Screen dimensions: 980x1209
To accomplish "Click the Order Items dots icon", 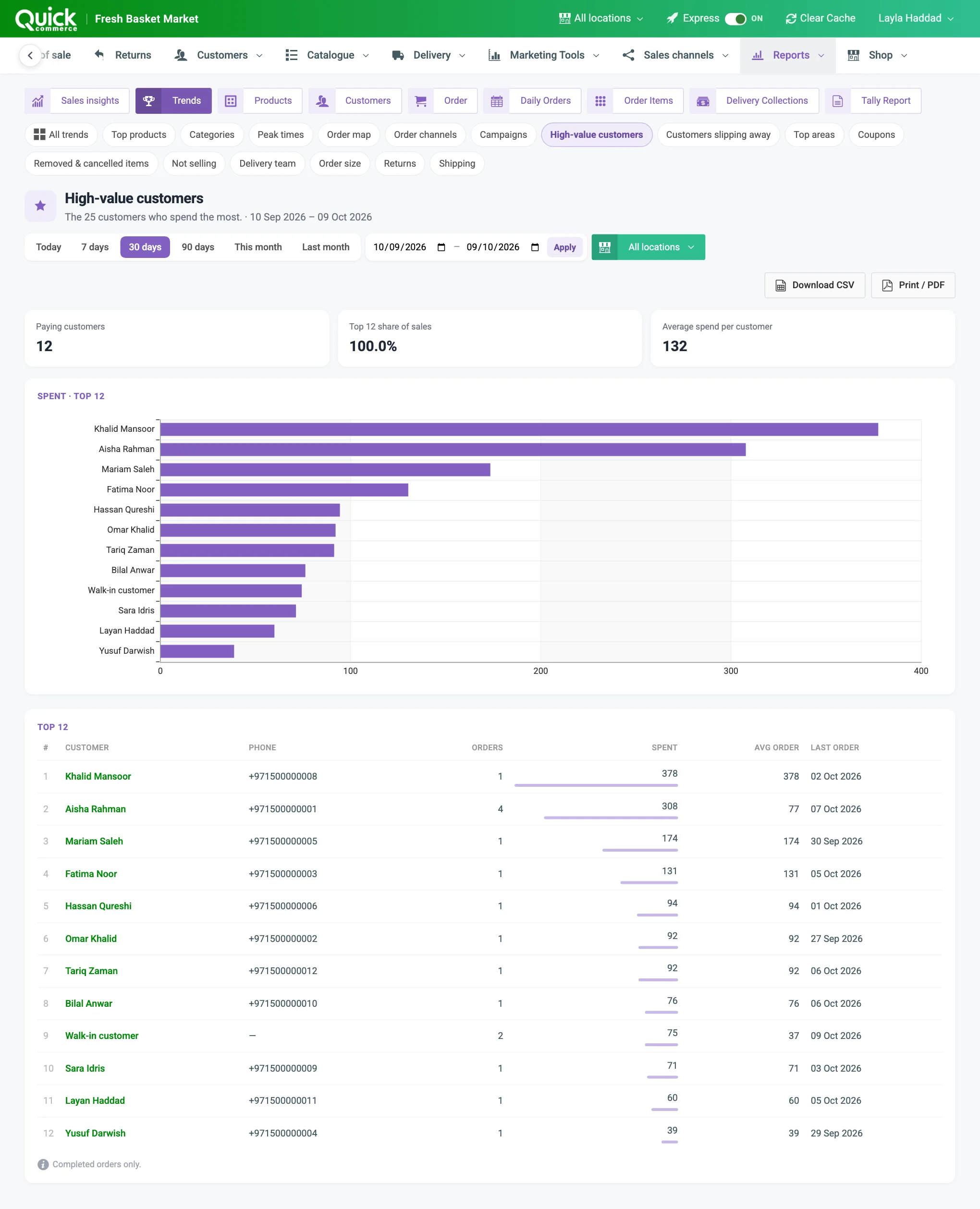I will point(600,100).
